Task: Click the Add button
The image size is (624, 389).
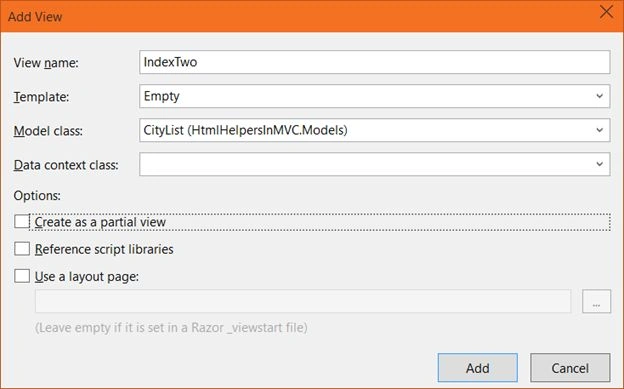Action: (x=478, y=368)
